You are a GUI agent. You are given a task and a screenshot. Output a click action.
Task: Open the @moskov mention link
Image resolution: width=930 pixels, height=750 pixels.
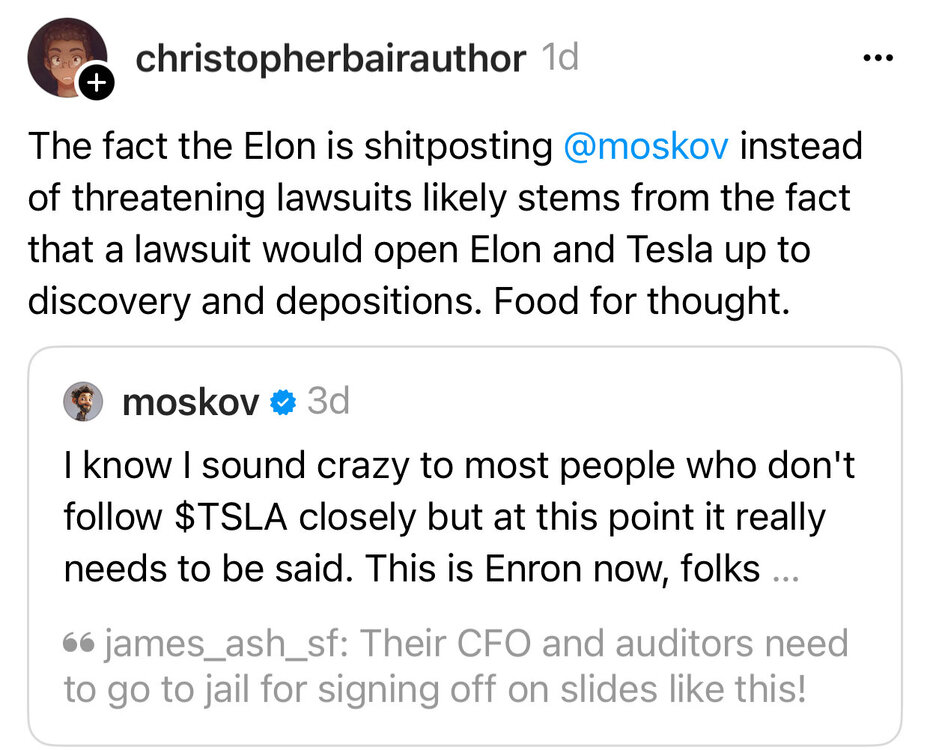click(647, 146)
